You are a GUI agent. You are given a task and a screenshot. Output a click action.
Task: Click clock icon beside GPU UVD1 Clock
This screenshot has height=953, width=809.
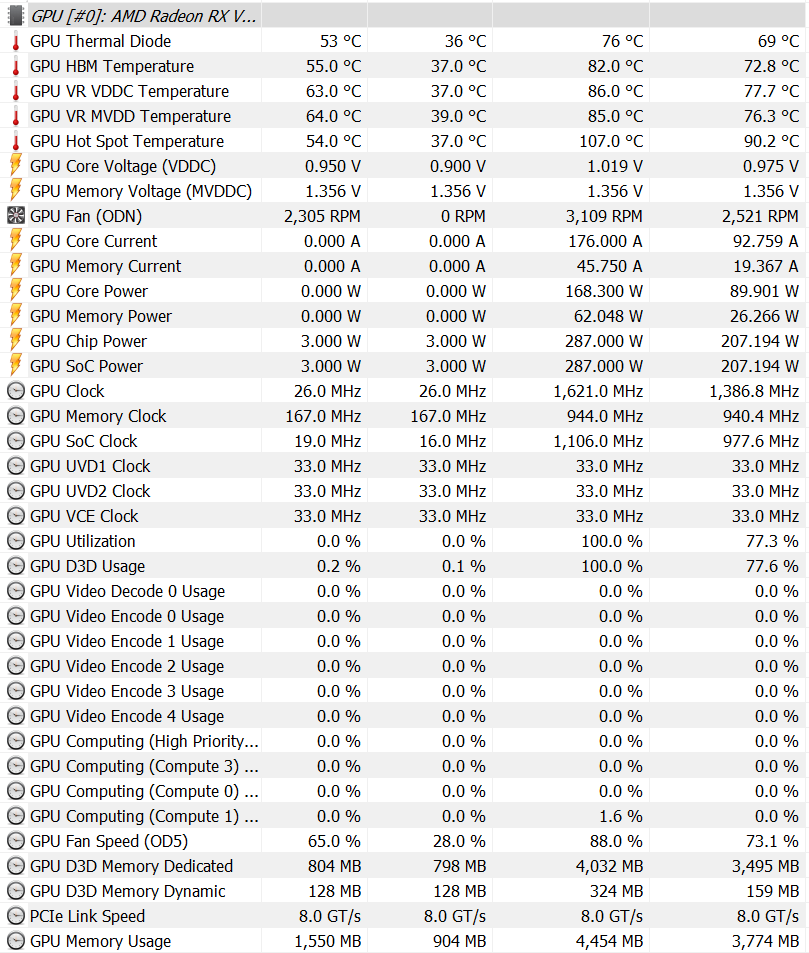point(16,466)
